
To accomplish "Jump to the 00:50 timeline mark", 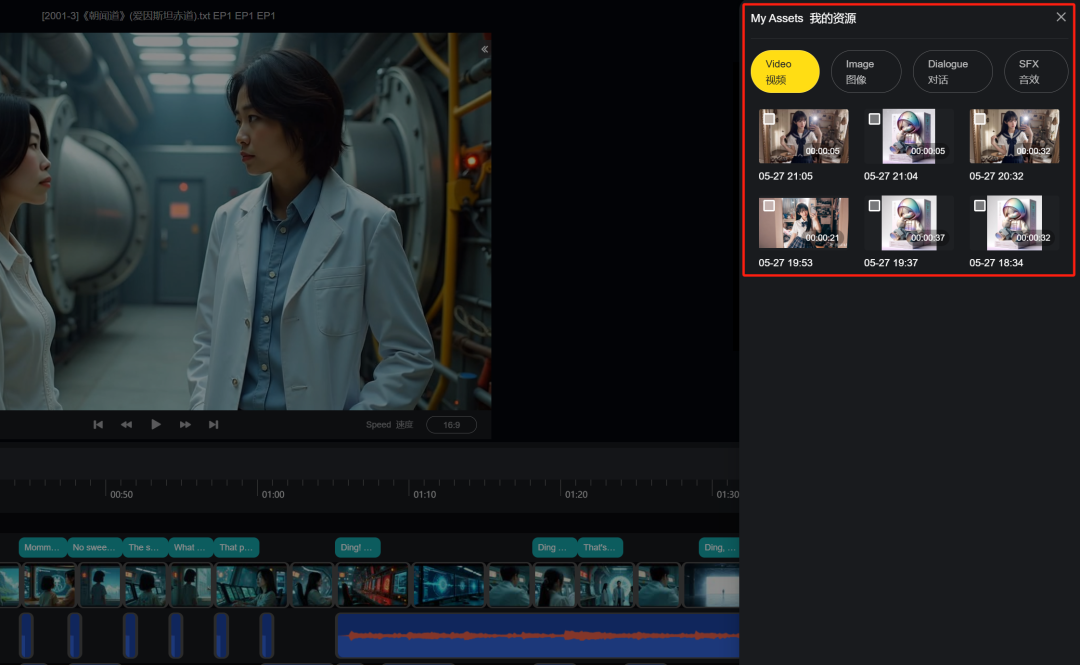I will (x=121, y=495).
